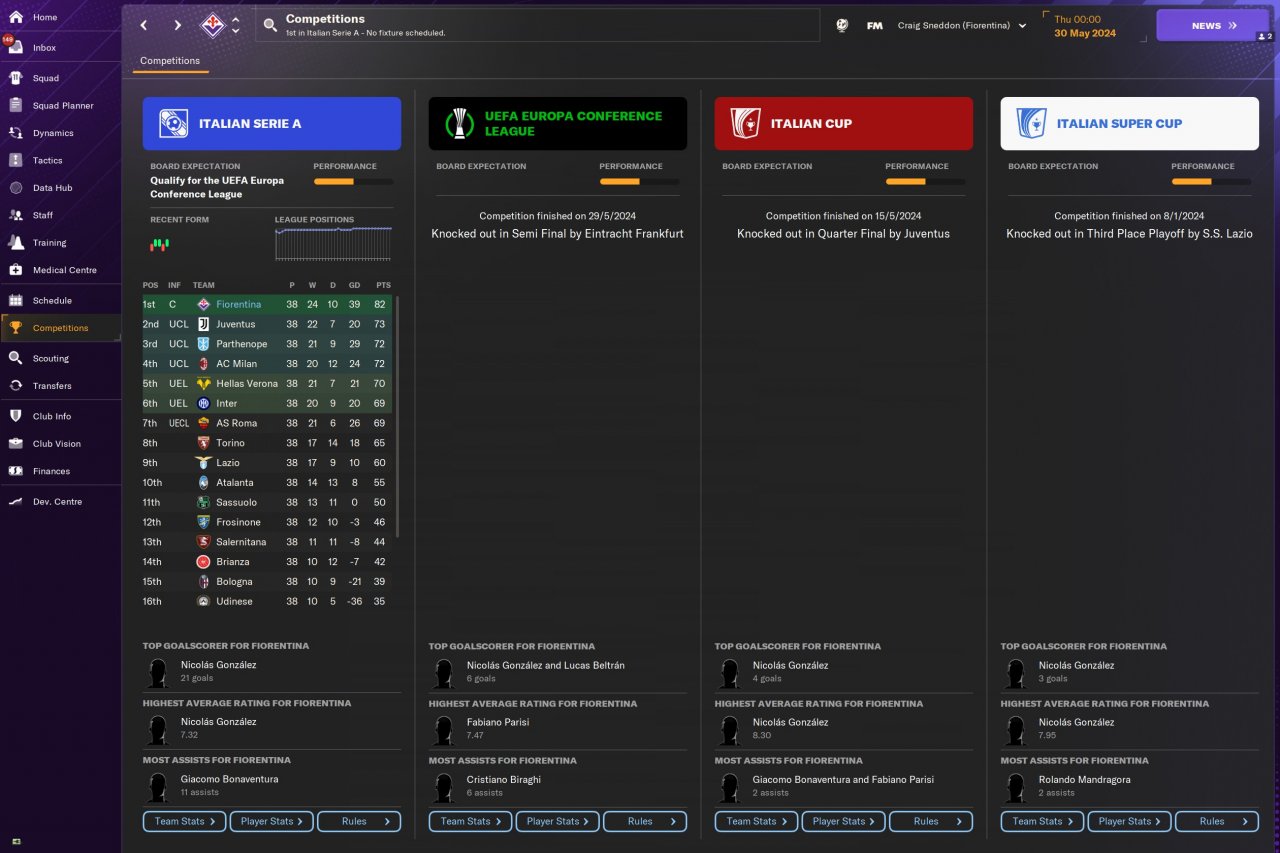Open Team Stats under Italian Serie A
This screenshot has width=1280, height=853.
(185, 822)
